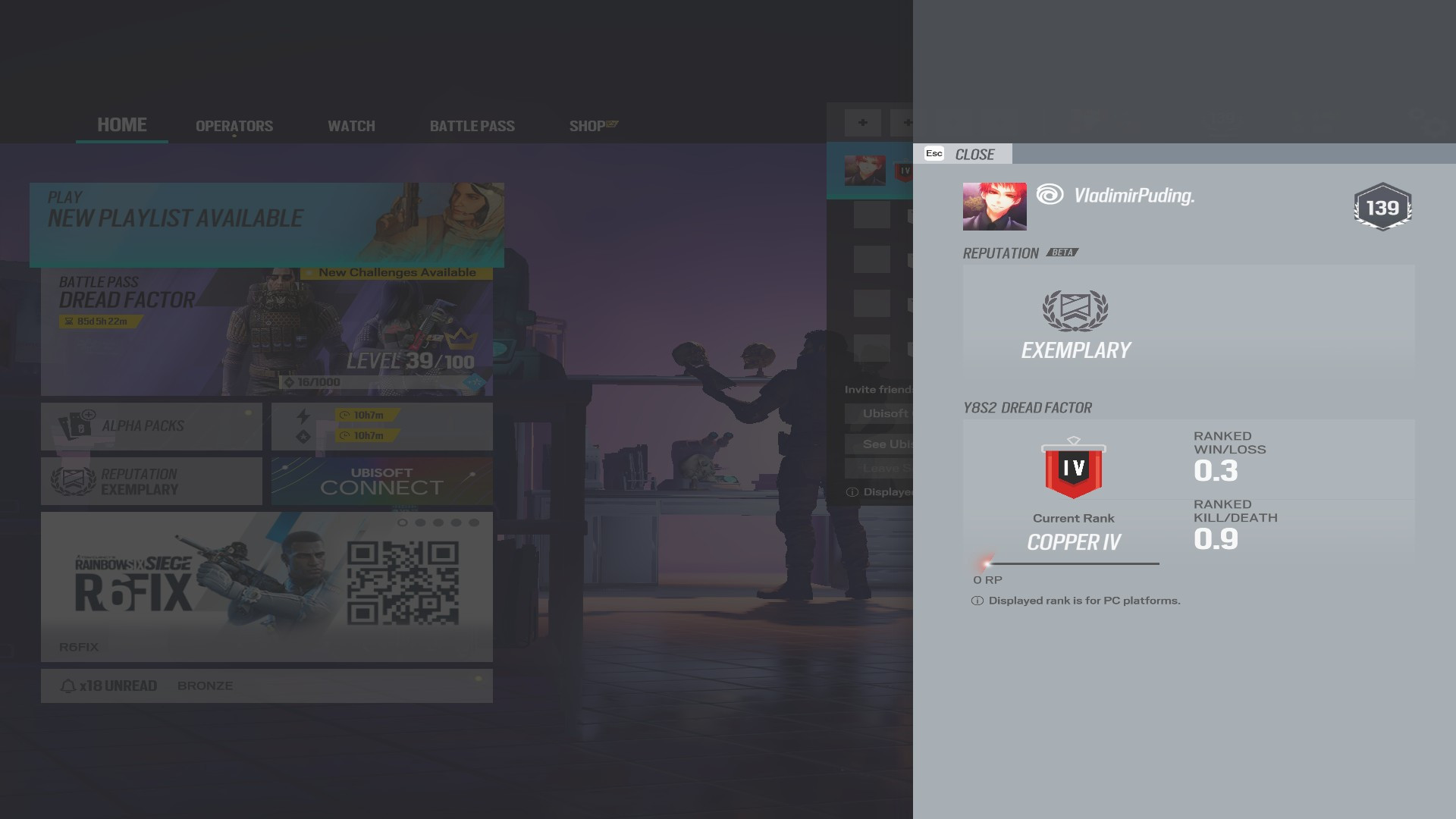
Task: Click the rank RP progress bar
Action: coord(1072,563)
